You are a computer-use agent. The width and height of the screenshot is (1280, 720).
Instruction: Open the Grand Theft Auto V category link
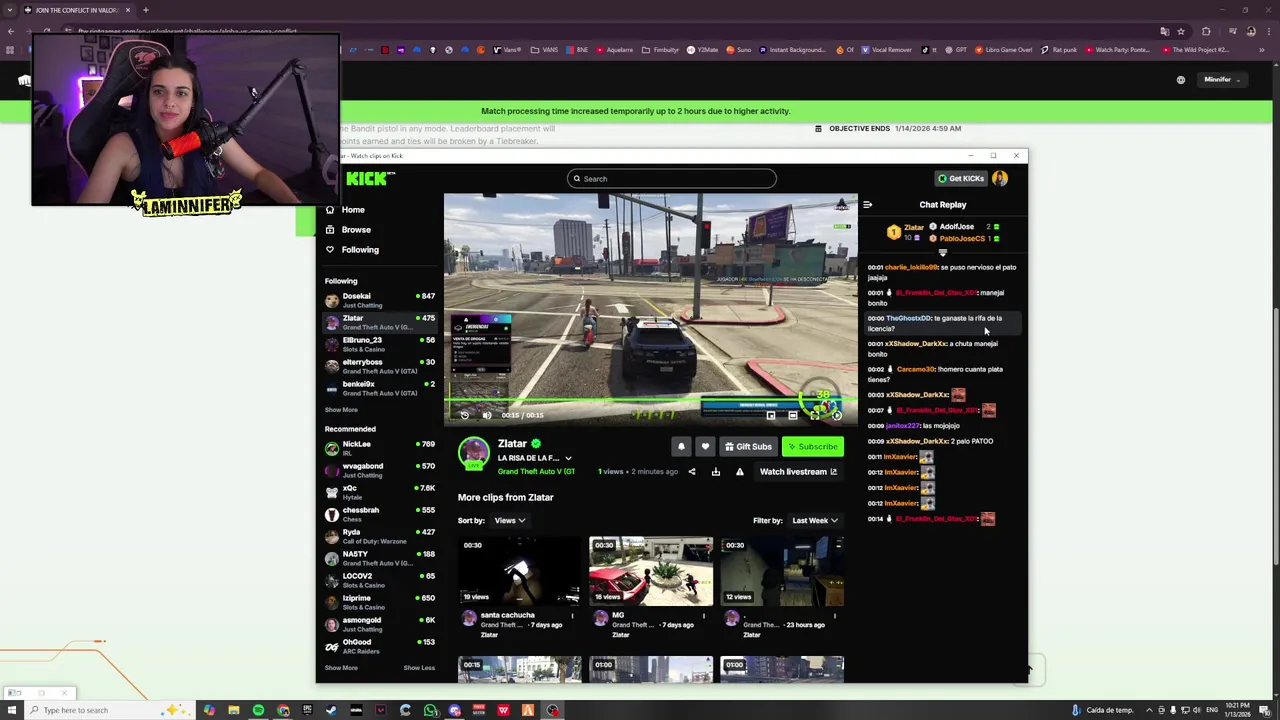(x=536, y=472)
